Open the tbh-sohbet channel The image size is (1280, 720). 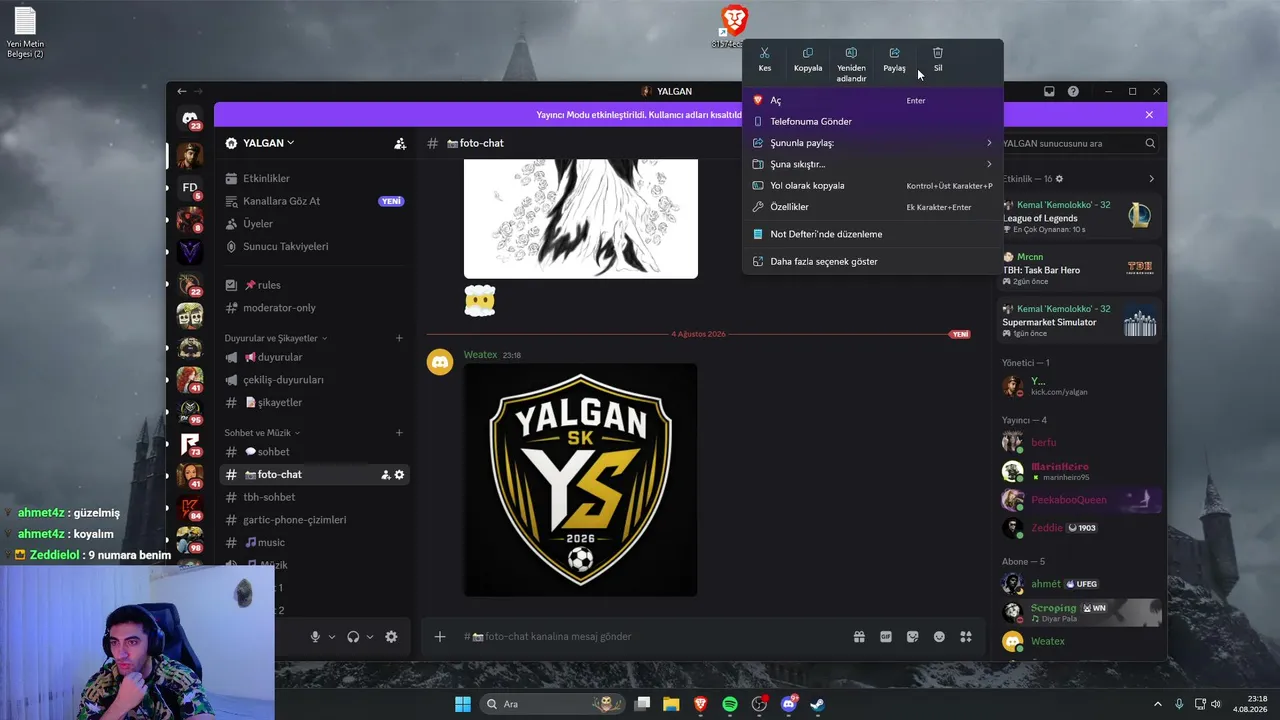[x=314, y=497]
